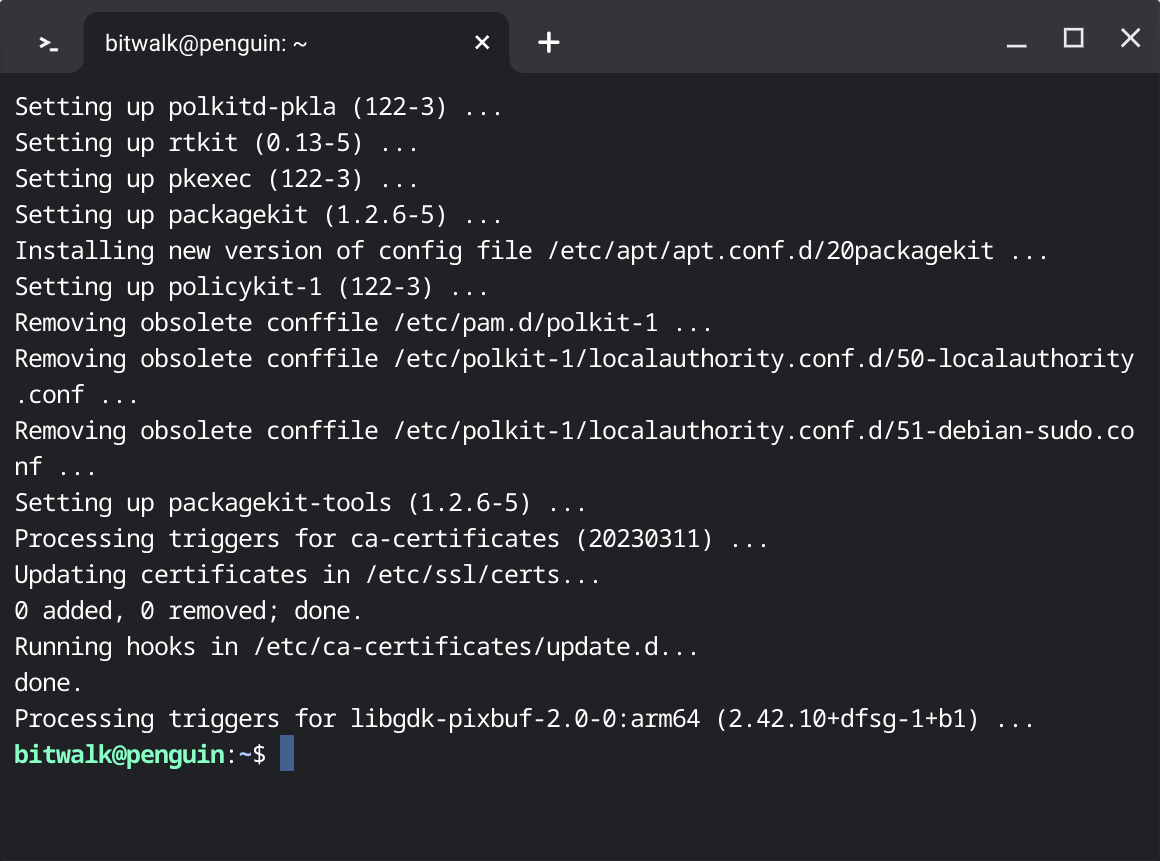Click line 'Setting up packagekit-tools (1.2.6-5)'
The height and width of the screenshot is (861, 1160).
300,504
